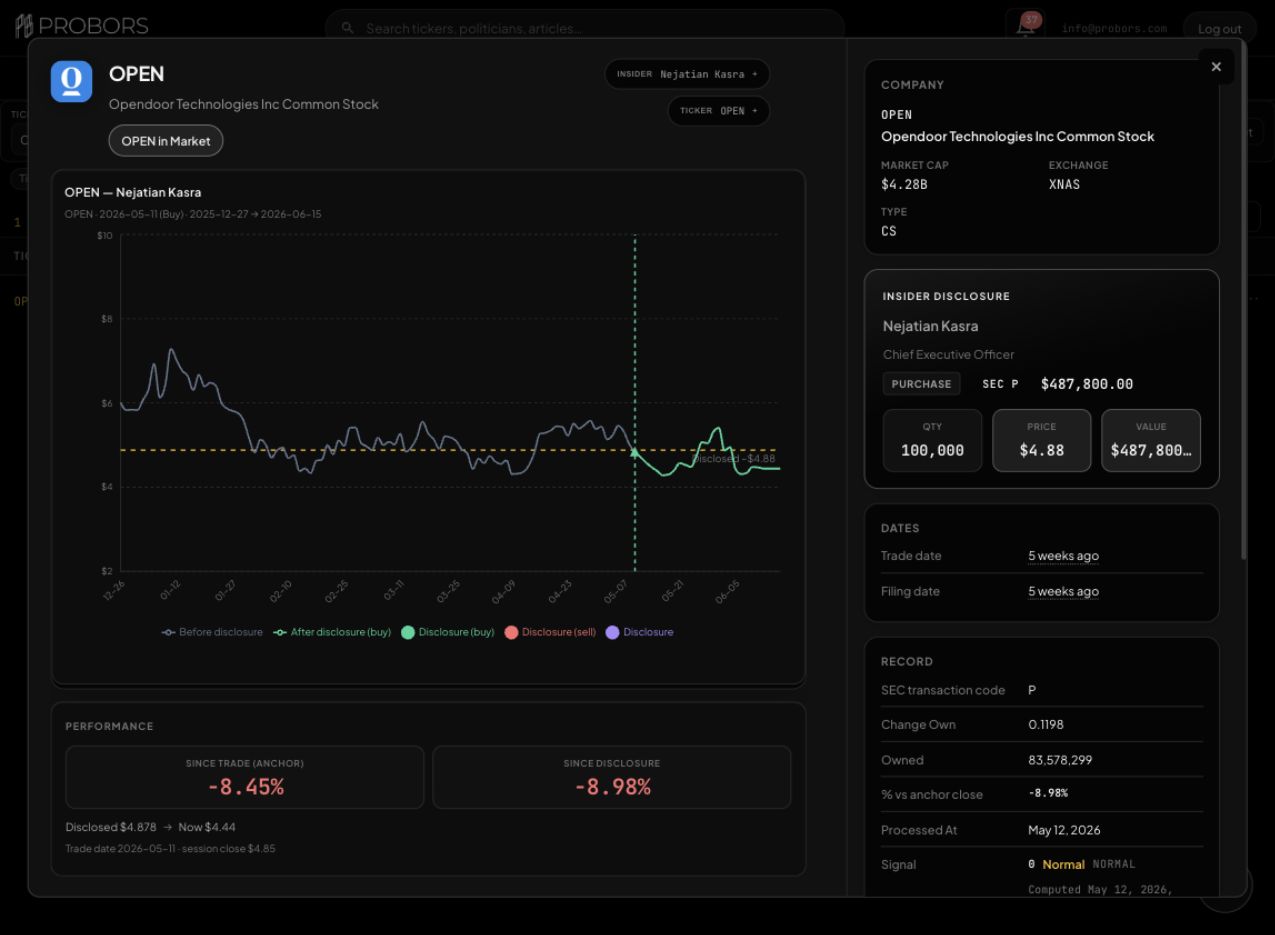
Task: Toggle the Before disclosure legend series
Action: coord(213,632)
